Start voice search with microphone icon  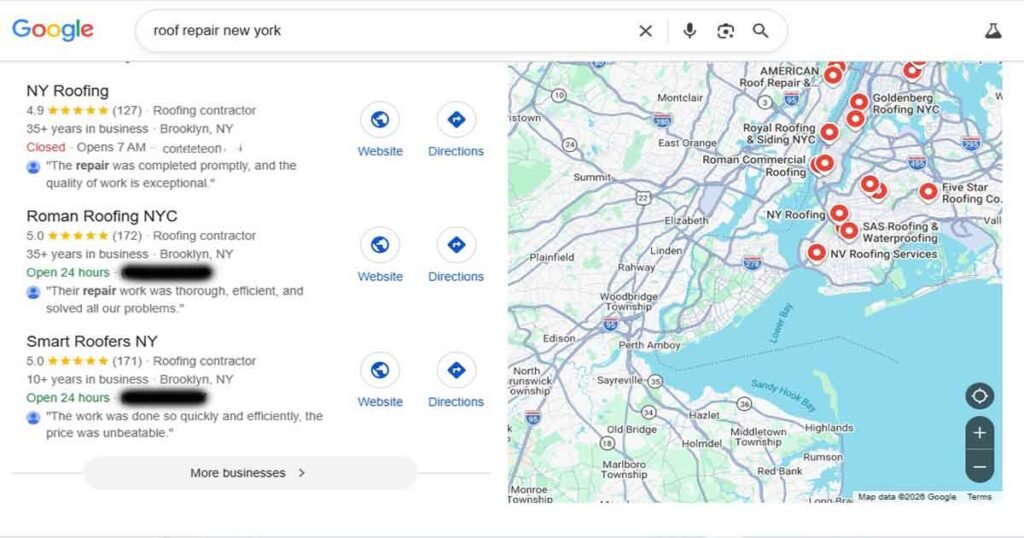pos(690,31)
